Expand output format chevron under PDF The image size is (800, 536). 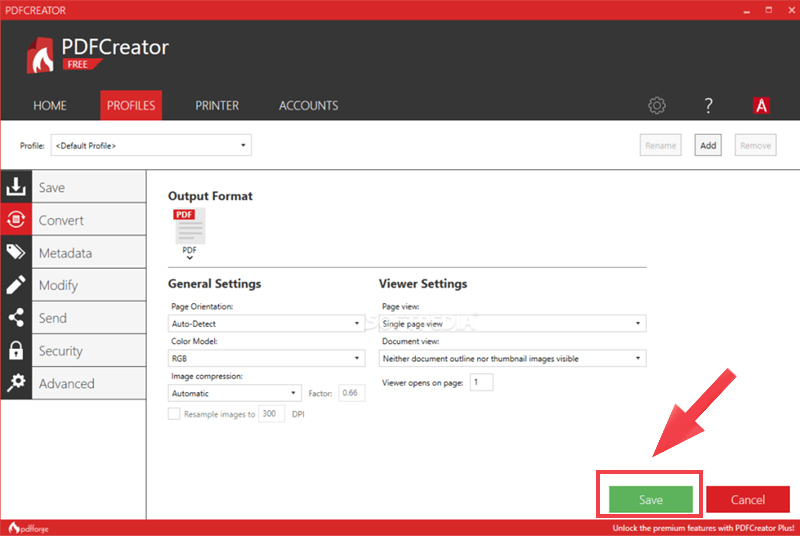189,258
